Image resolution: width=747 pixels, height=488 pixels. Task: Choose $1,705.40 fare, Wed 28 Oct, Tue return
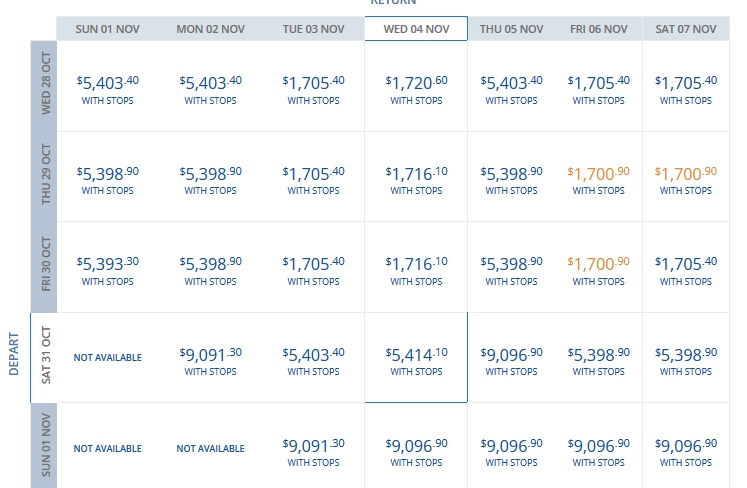pyautogui.click(x=313, y=87)
